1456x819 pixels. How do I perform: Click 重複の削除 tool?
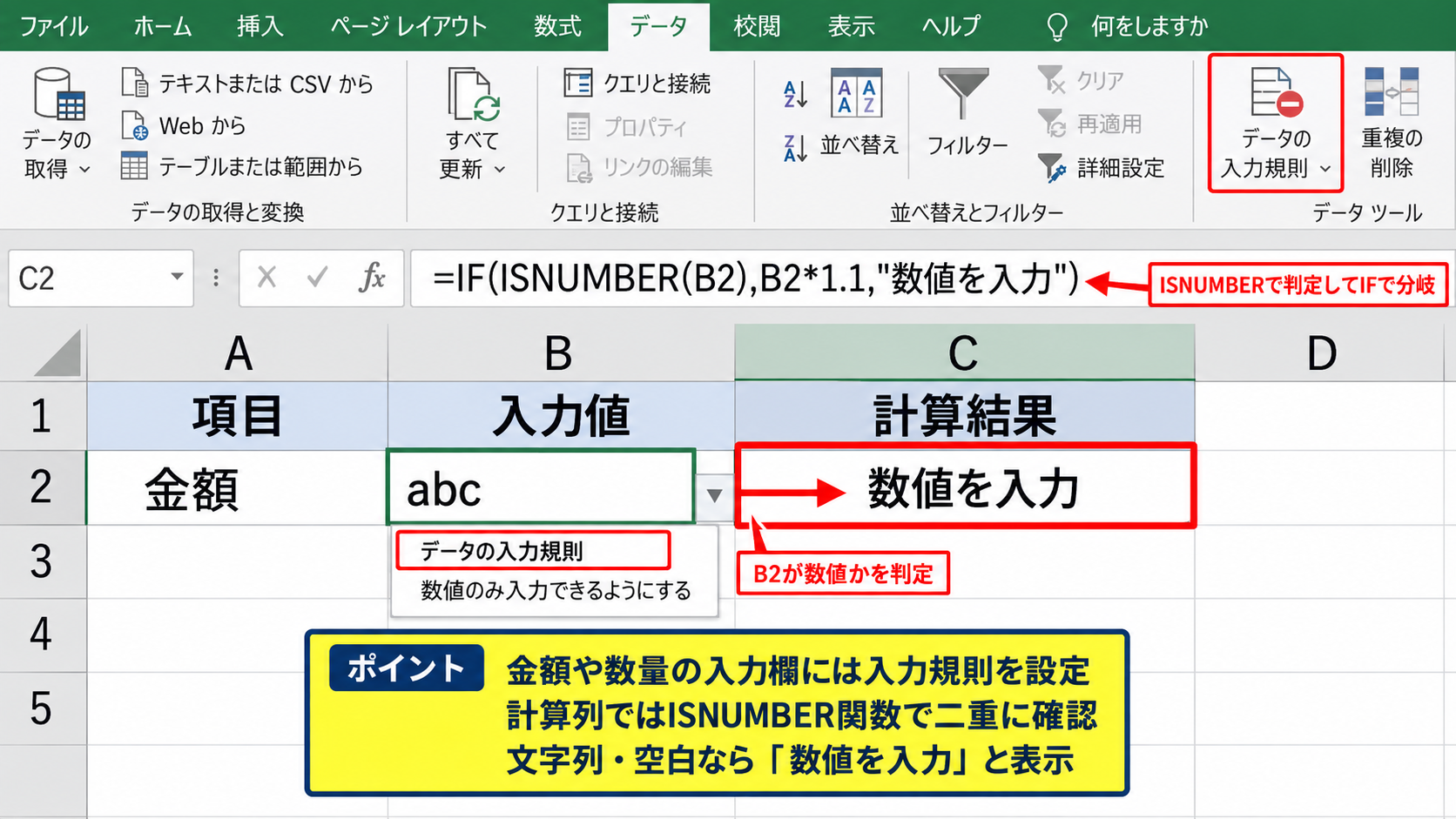pos(1392,123)
